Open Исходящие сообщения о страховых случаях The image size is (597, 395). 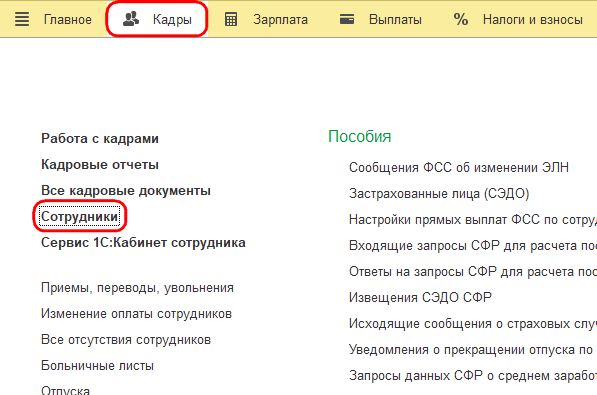pyautogui.click(x=473, y=324)
